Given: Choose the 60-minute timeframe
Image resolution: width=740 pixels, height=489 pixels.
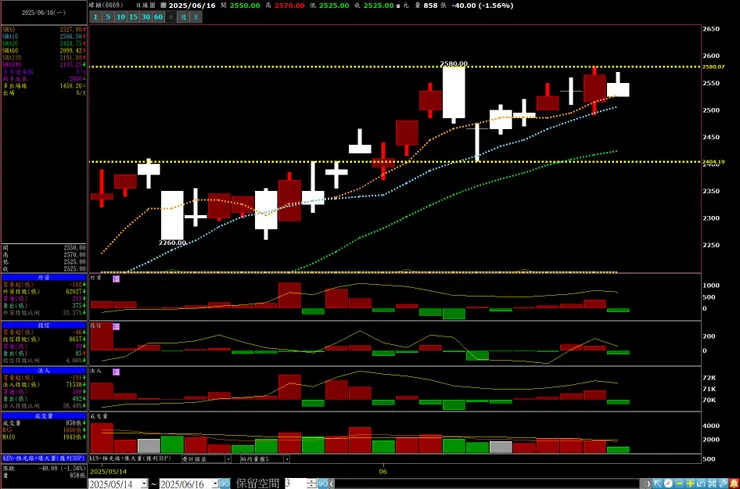Looking at the screenshot, I should point(158,17).
